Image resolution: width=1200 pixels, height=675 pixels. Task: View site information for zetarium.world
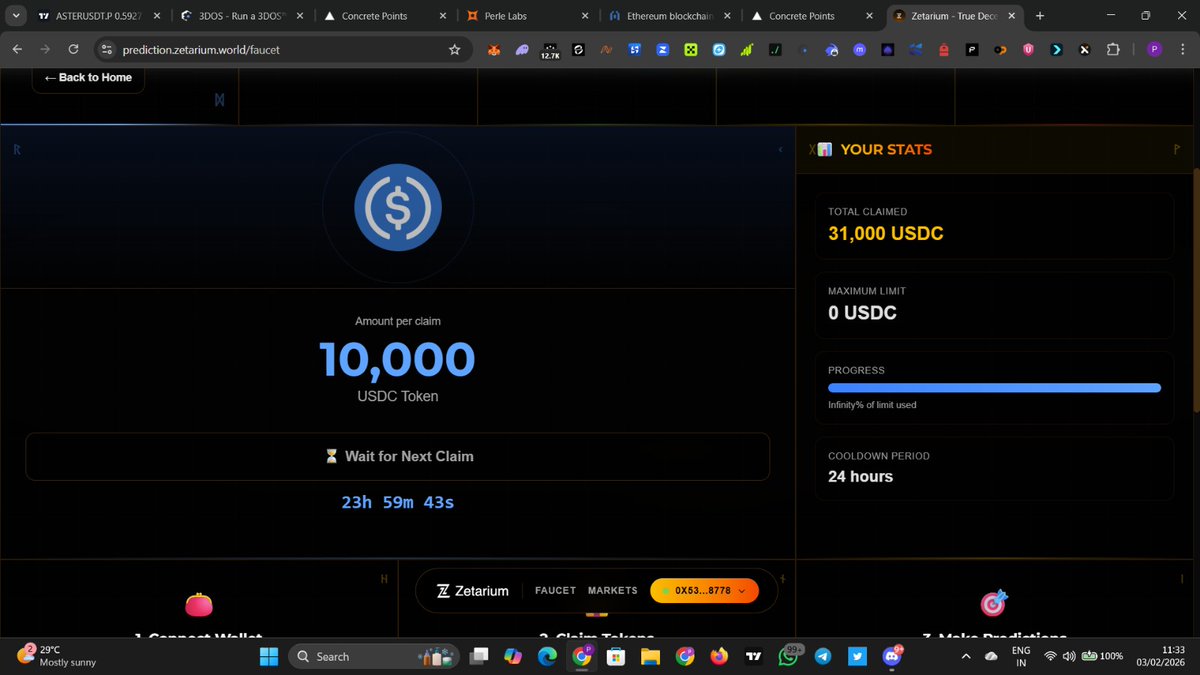tap(108, 50)
